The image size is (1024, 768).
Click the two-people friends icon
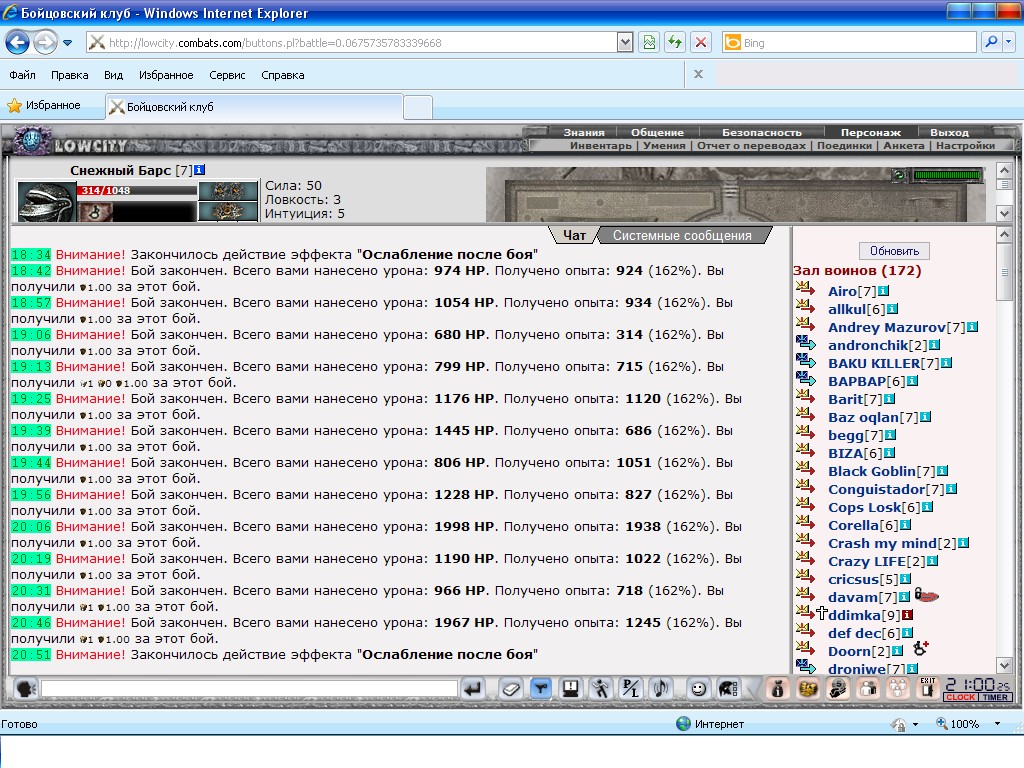[868, 689]
